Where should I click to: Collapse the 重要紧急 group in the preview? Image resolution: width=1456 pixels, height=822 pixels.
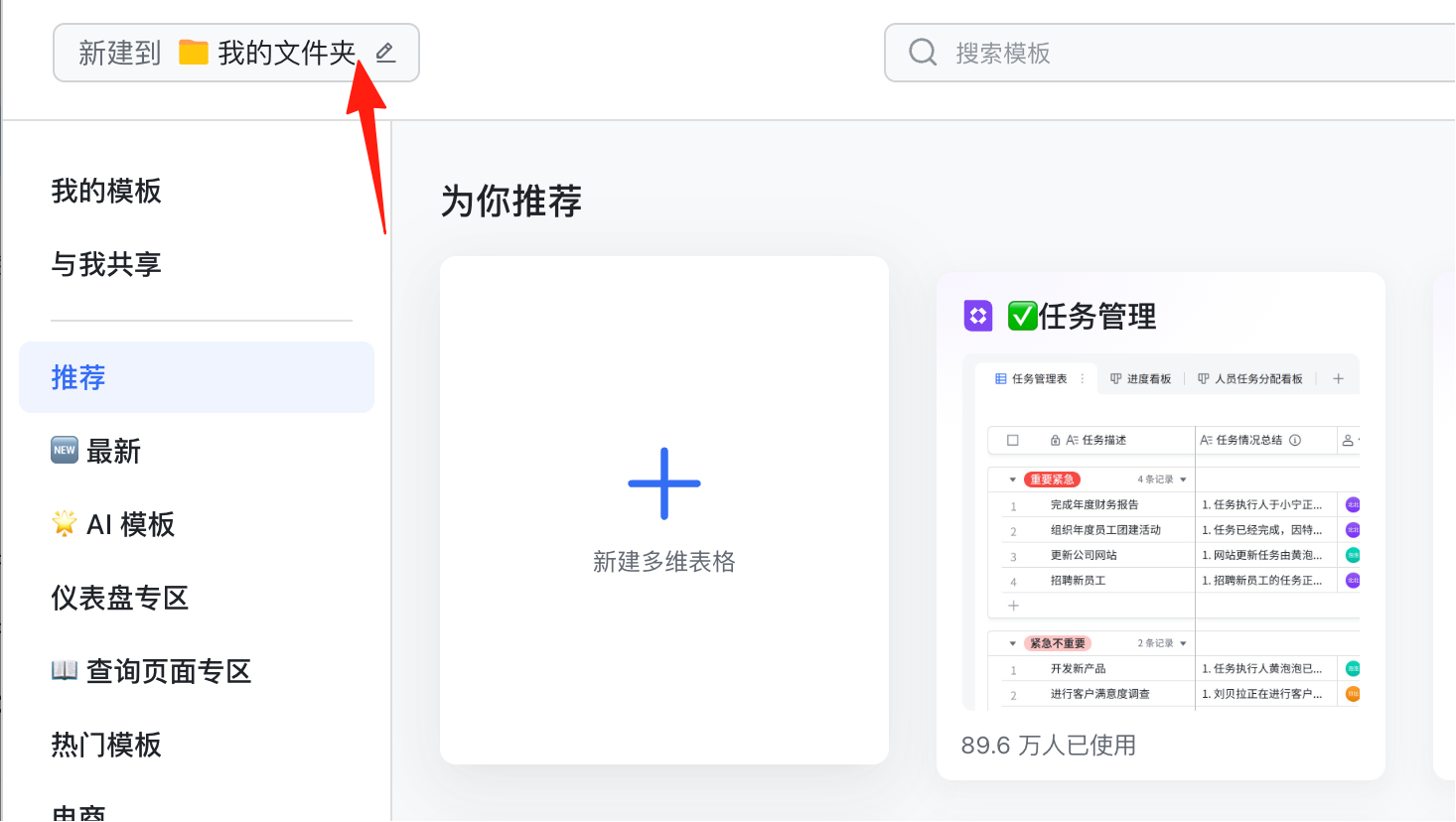point(1012,479)
